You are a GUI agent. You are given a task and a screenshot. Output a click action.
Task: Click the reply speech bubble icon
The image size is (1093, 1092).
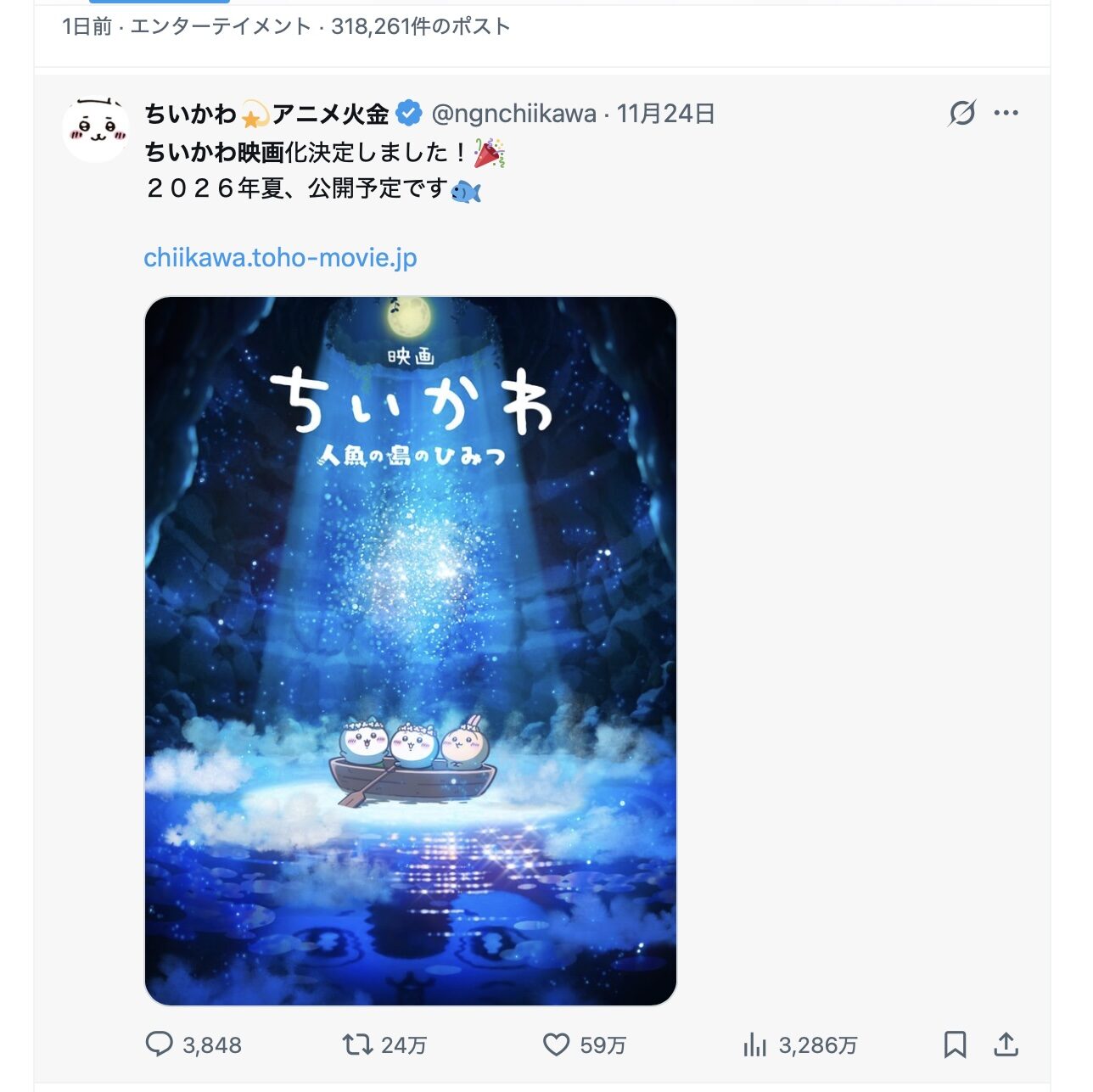click(159, 1044)
